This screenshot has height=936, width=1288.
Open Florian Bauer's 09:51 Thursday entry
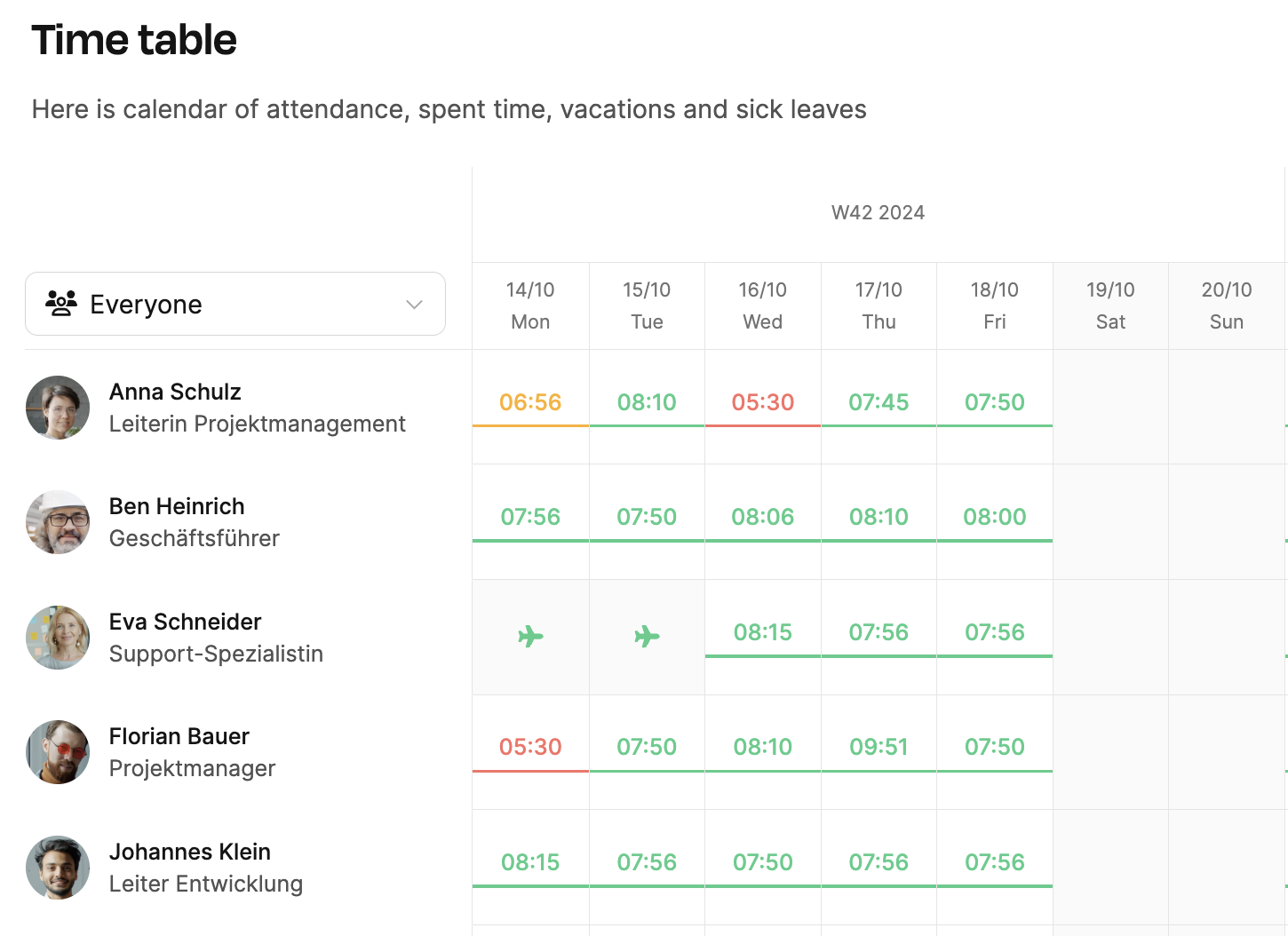879,747
